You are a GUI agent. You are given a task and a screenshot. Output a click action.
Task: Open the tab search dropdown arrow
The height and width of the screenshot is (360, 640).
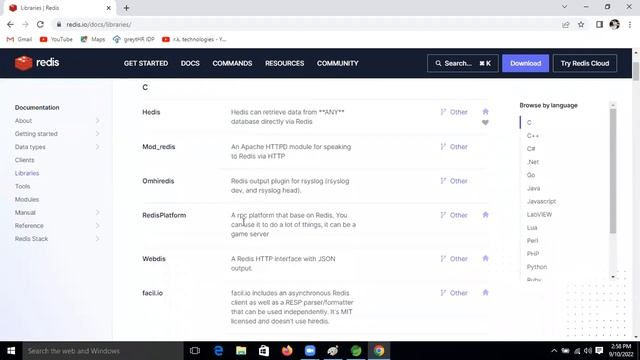click(564, 7)
